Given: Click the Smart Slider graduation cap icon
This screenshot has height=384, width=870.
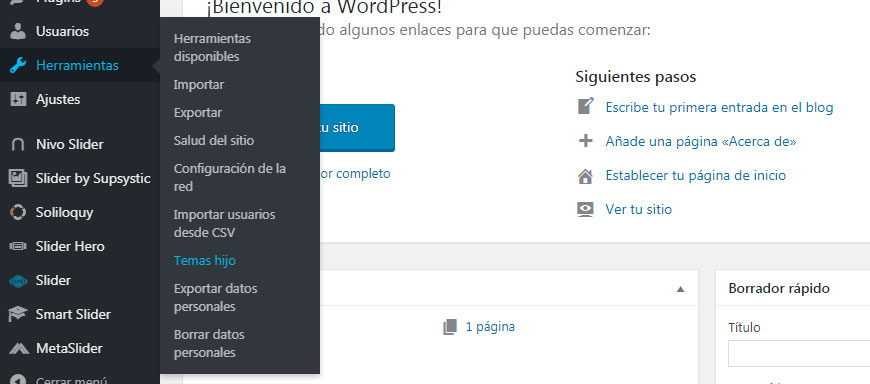Looking at the screenshot, I should pos(18,315).
